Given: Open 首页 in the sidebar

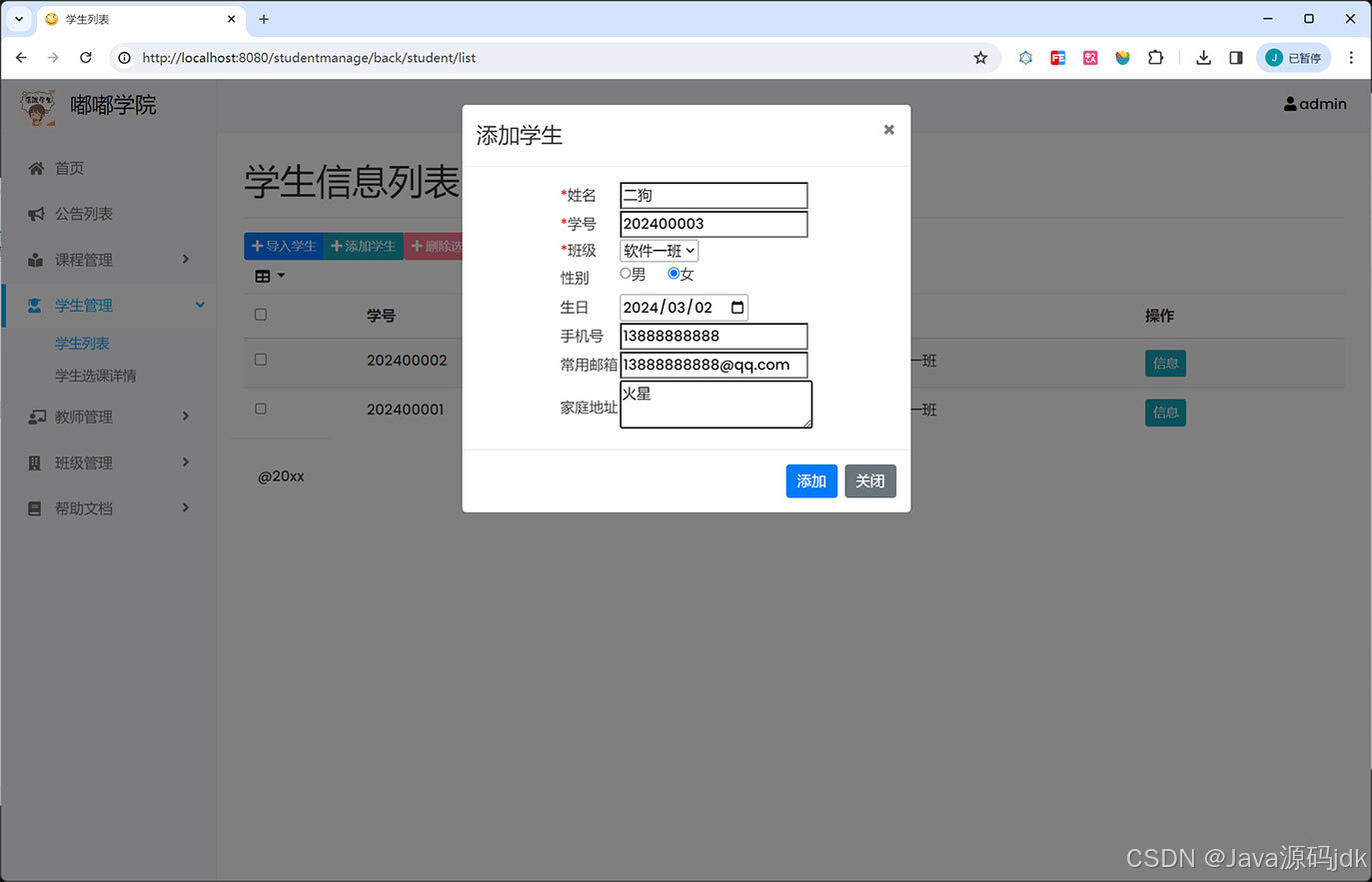Looking at the screenshot, I should 69,168.
